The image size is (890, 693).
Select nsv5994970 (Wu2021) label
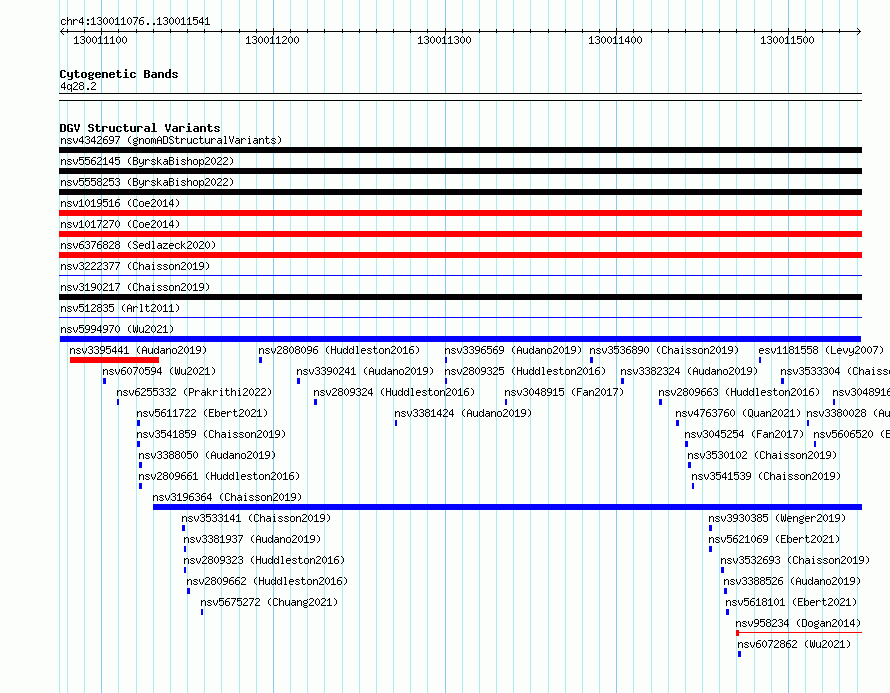(x=117, y=329)
